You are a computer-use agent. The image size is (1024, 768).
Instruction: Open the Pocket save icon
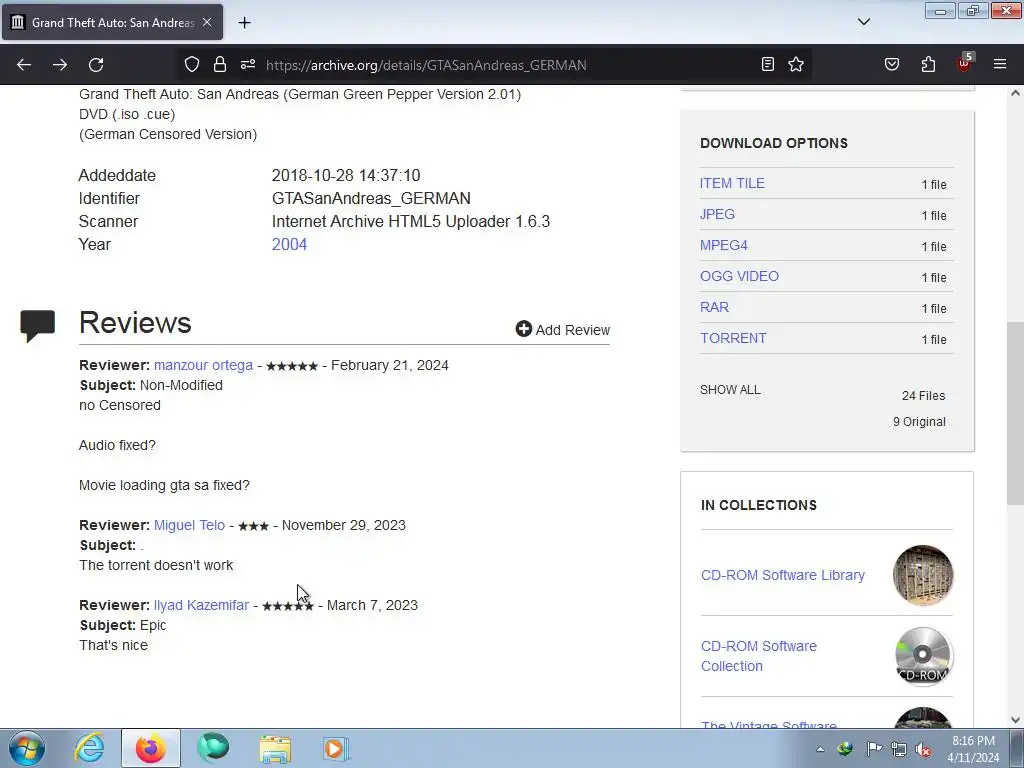point(892,64)
